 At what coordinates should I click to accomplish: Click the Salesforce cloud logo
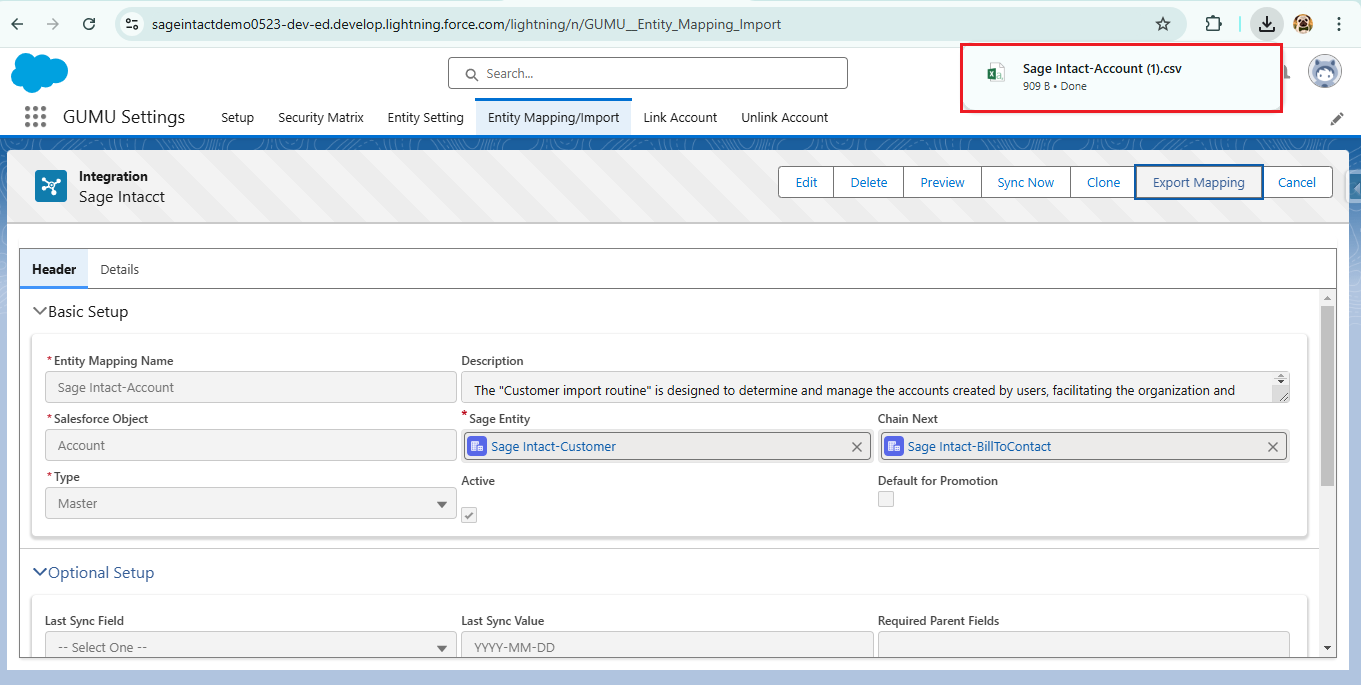(40, 73)
